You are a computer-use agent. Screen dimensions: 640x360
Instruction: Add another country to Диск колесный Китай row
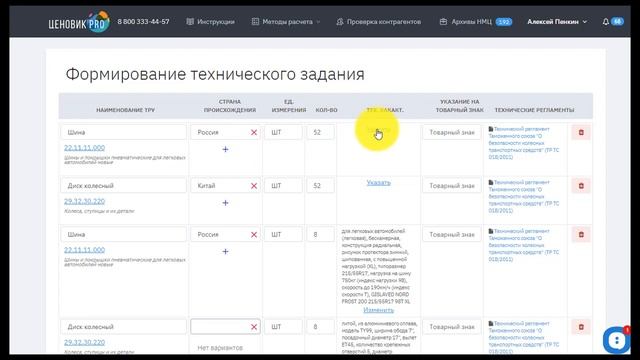click(225, 203)
